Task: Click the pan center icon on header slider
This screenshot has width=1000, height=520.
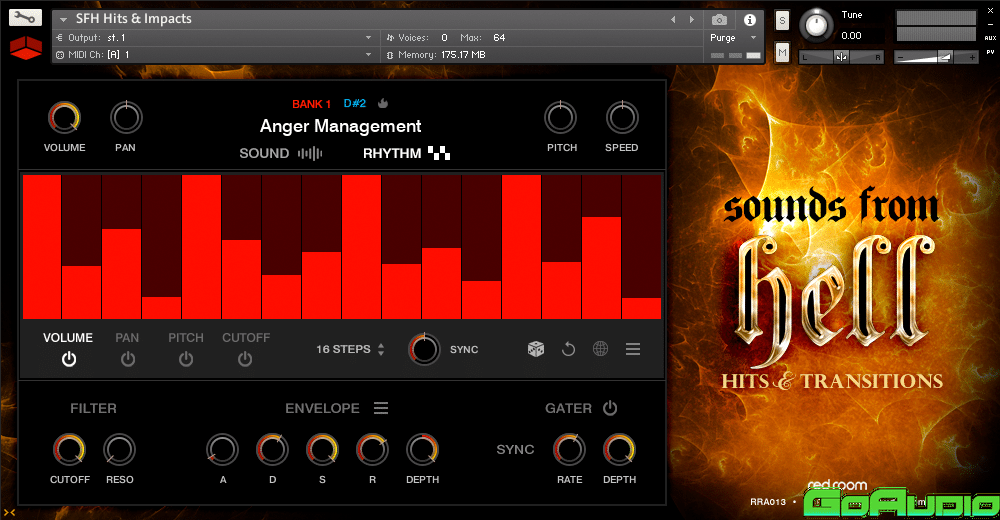Action: [842, 57]
